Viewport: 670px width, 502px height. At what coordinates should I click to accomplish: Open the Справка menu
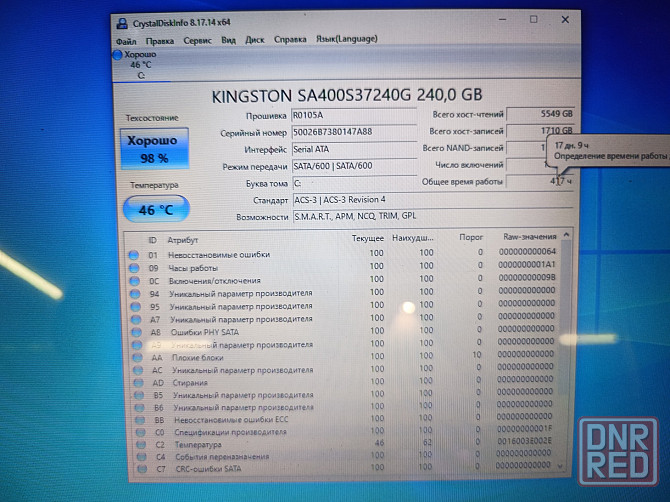tap(290, 39)
